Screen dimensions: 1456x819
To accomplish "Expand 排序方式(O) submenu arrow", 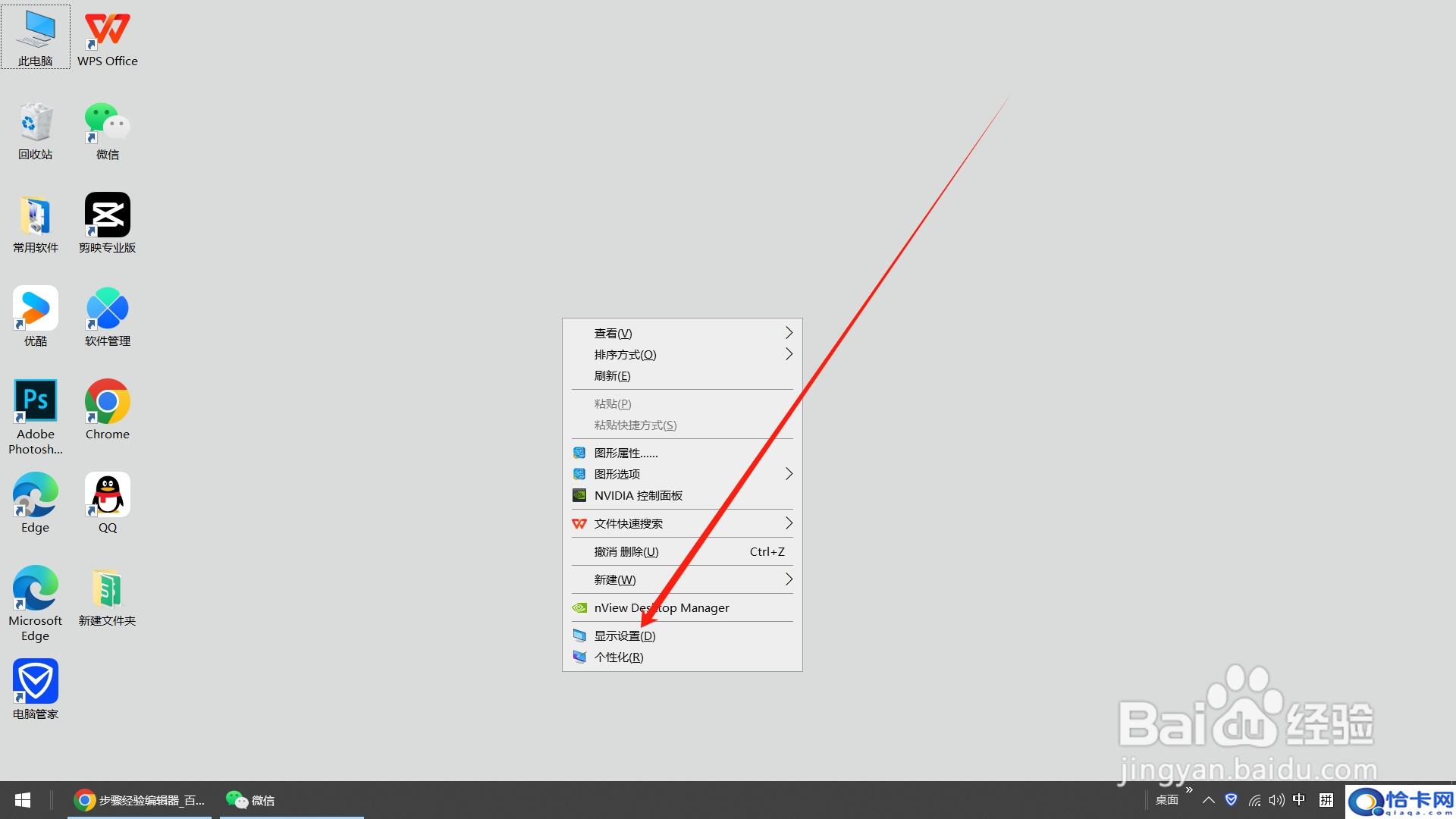I will [x=789, y=354].
